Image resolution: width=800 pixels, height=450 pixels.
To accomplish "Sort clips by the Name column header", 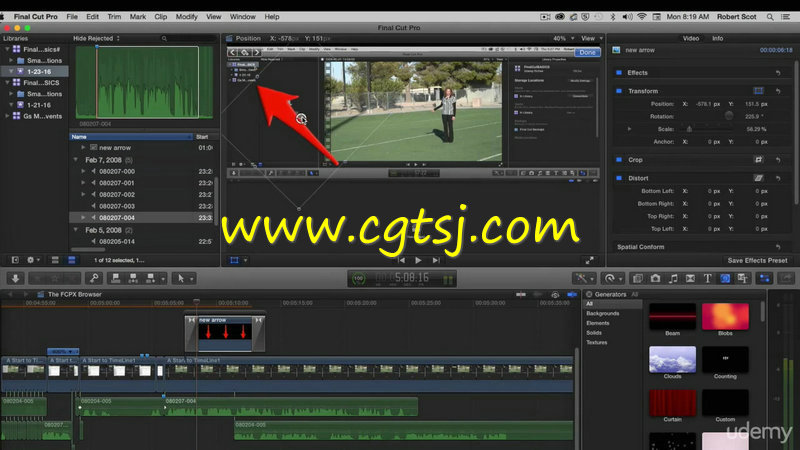I will (130, 137).
